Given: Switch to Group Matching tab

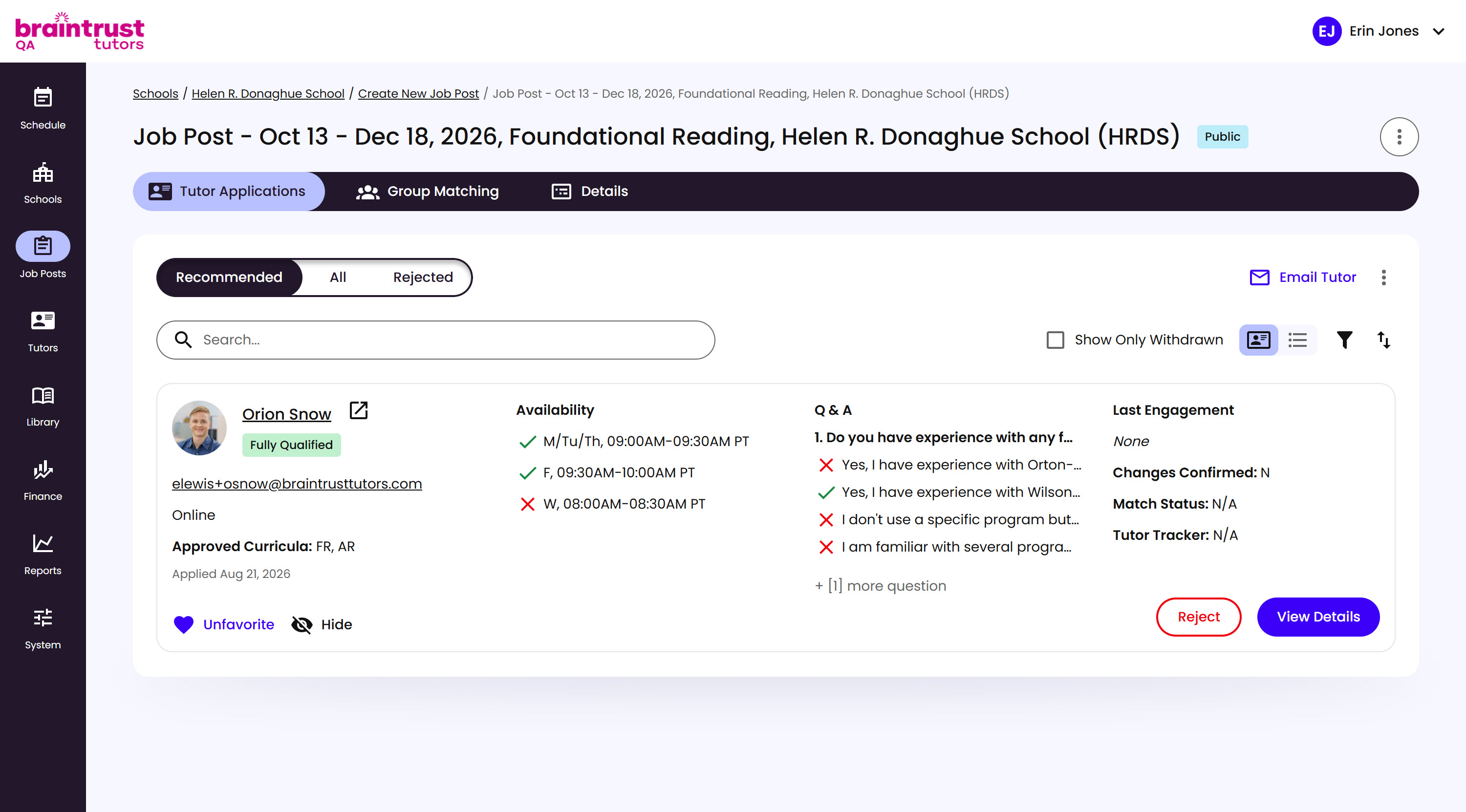Looking at the screenshot, I should point(428,191).
